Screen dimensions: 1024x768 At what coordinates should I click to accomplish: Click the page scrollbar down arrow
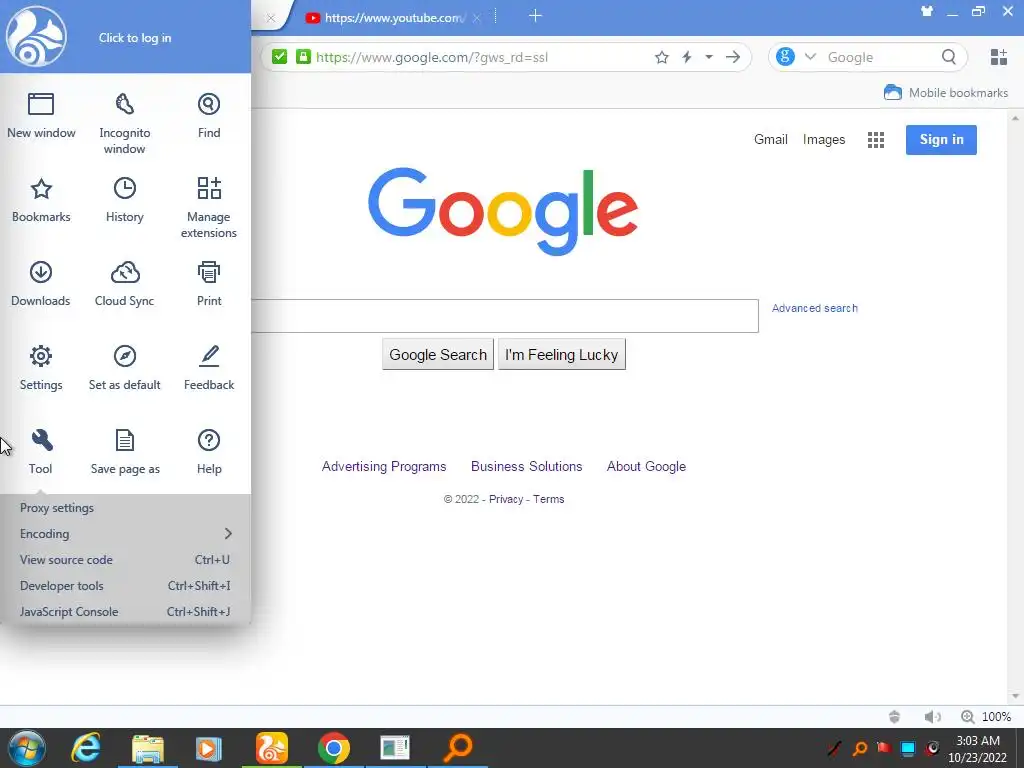[1015, 696]
